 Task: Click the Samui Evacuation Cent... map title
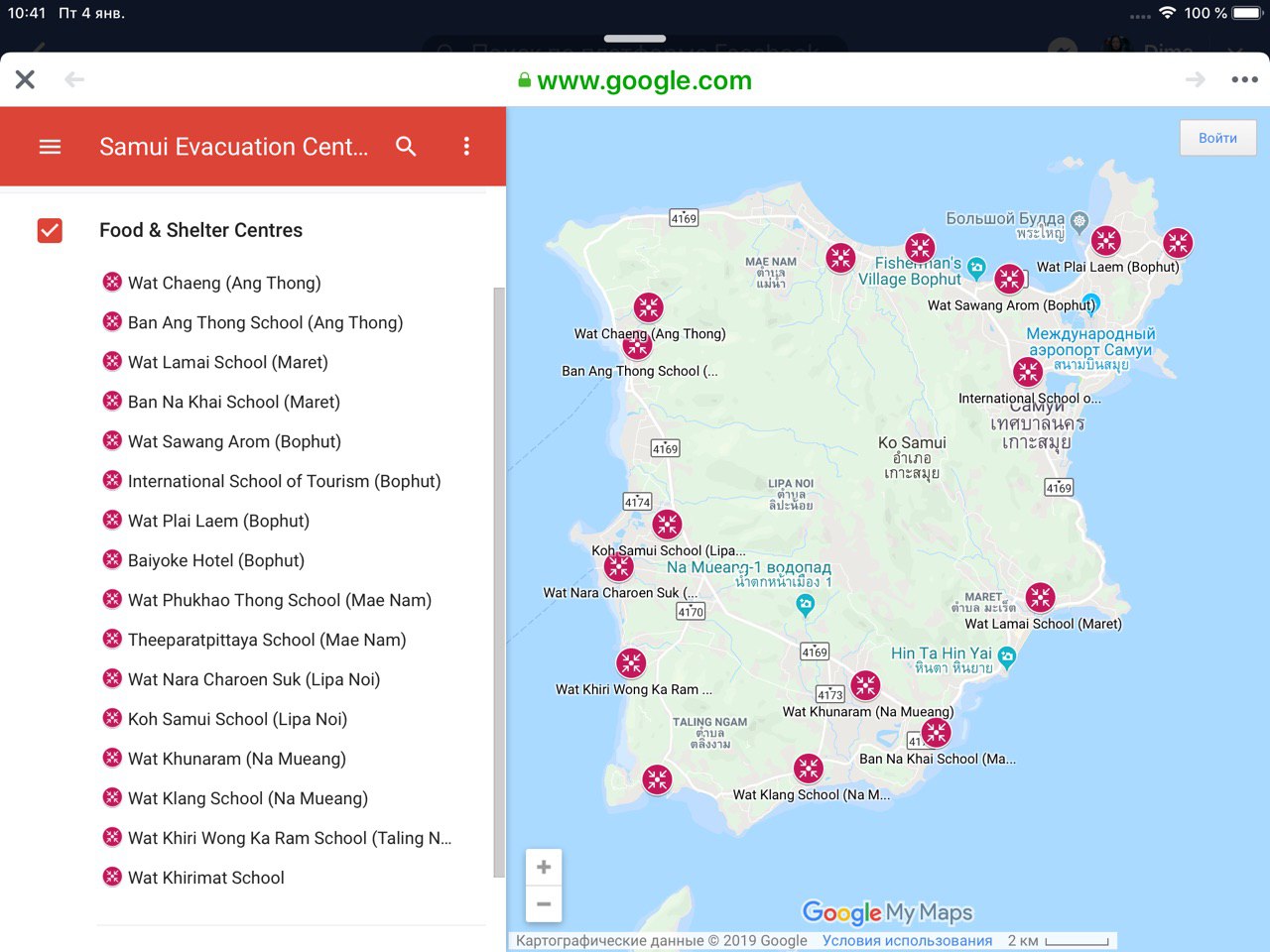[234, 147]
